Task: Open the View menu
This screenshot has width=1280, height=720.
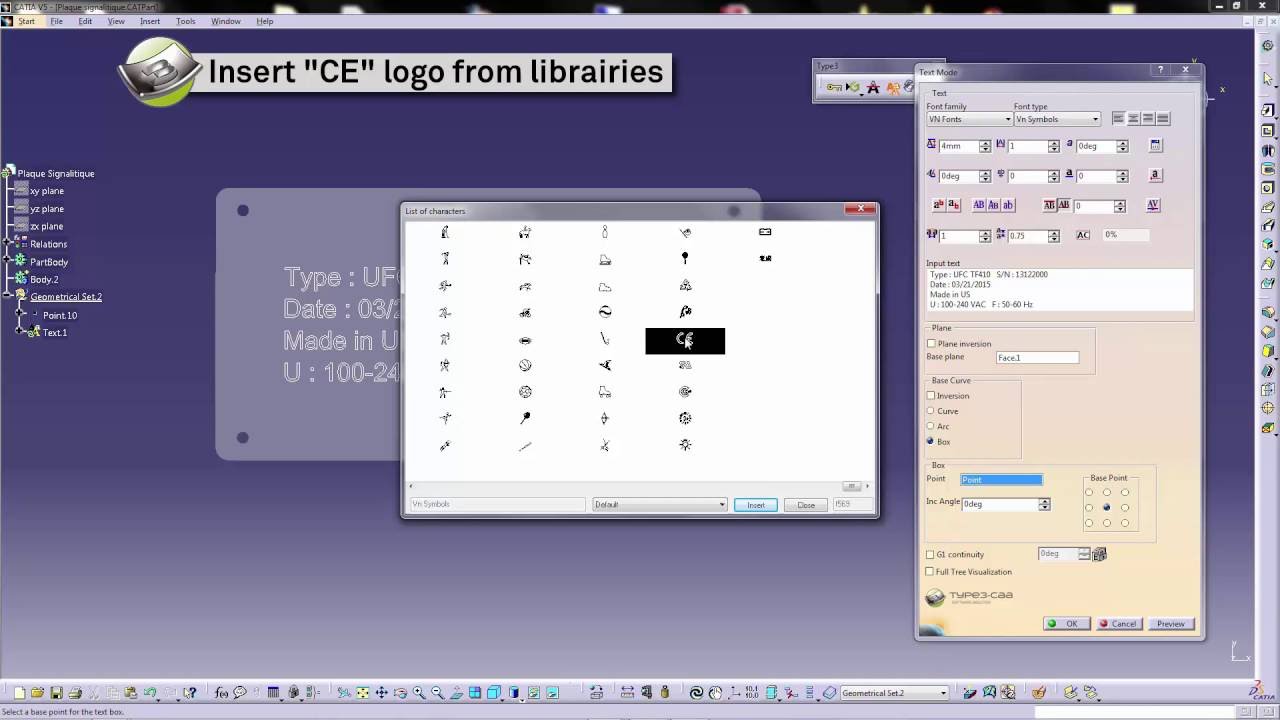Action: pyautogui.click(x=116, y=21)
